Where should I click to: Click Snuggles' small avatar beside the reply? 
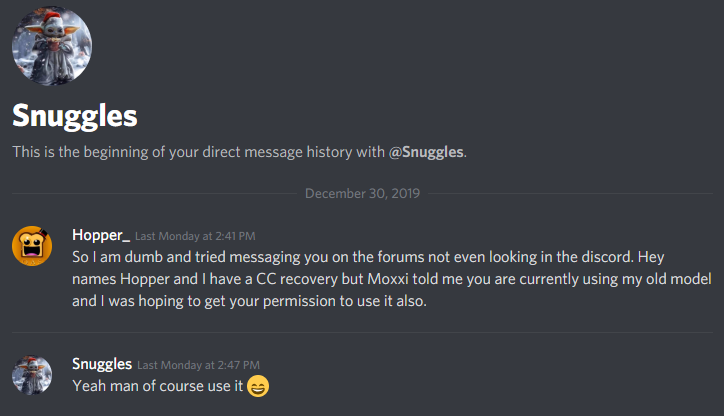tap(31, 374)
